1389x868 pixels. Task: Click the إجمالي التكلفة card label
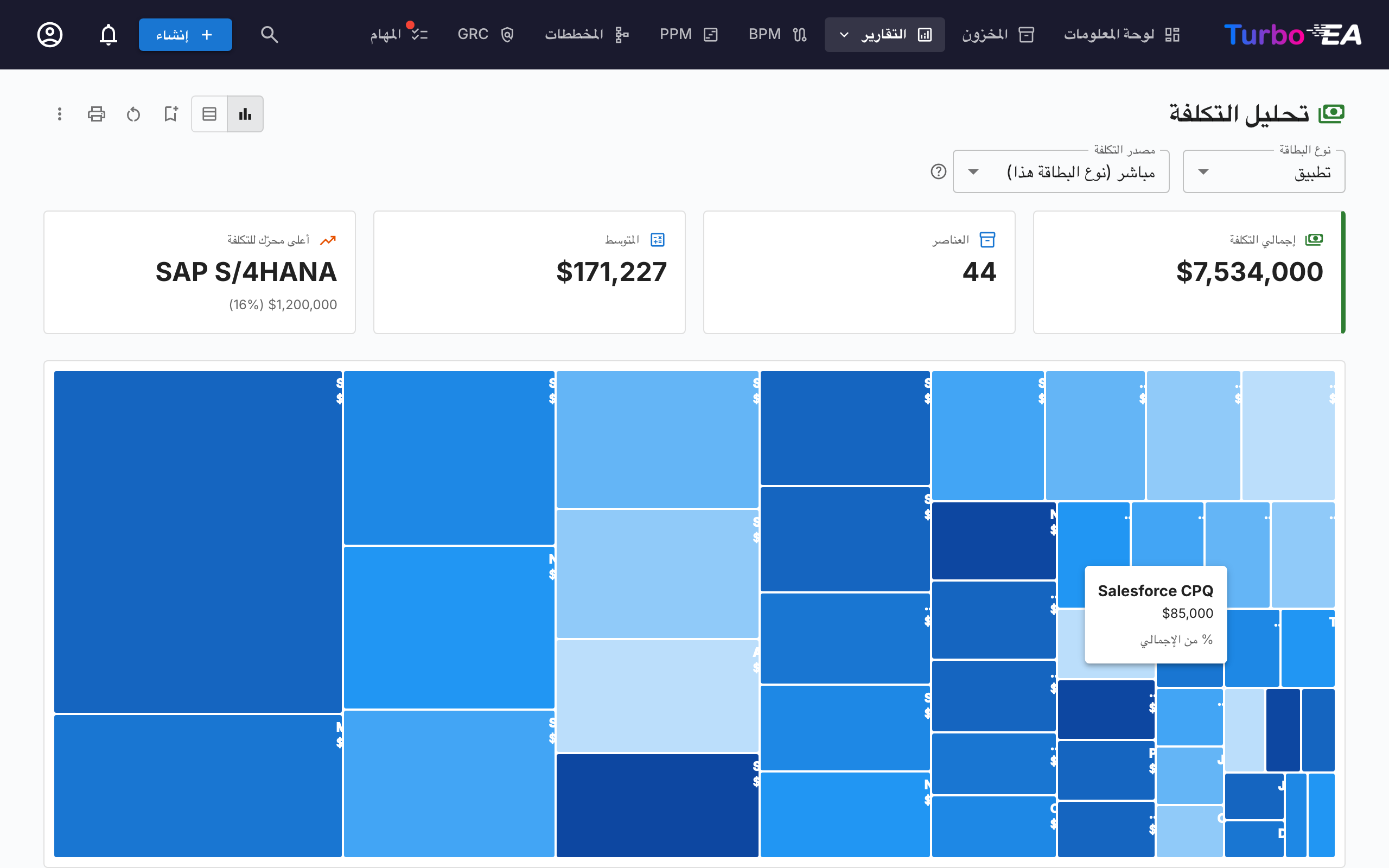click(1262, 239)
